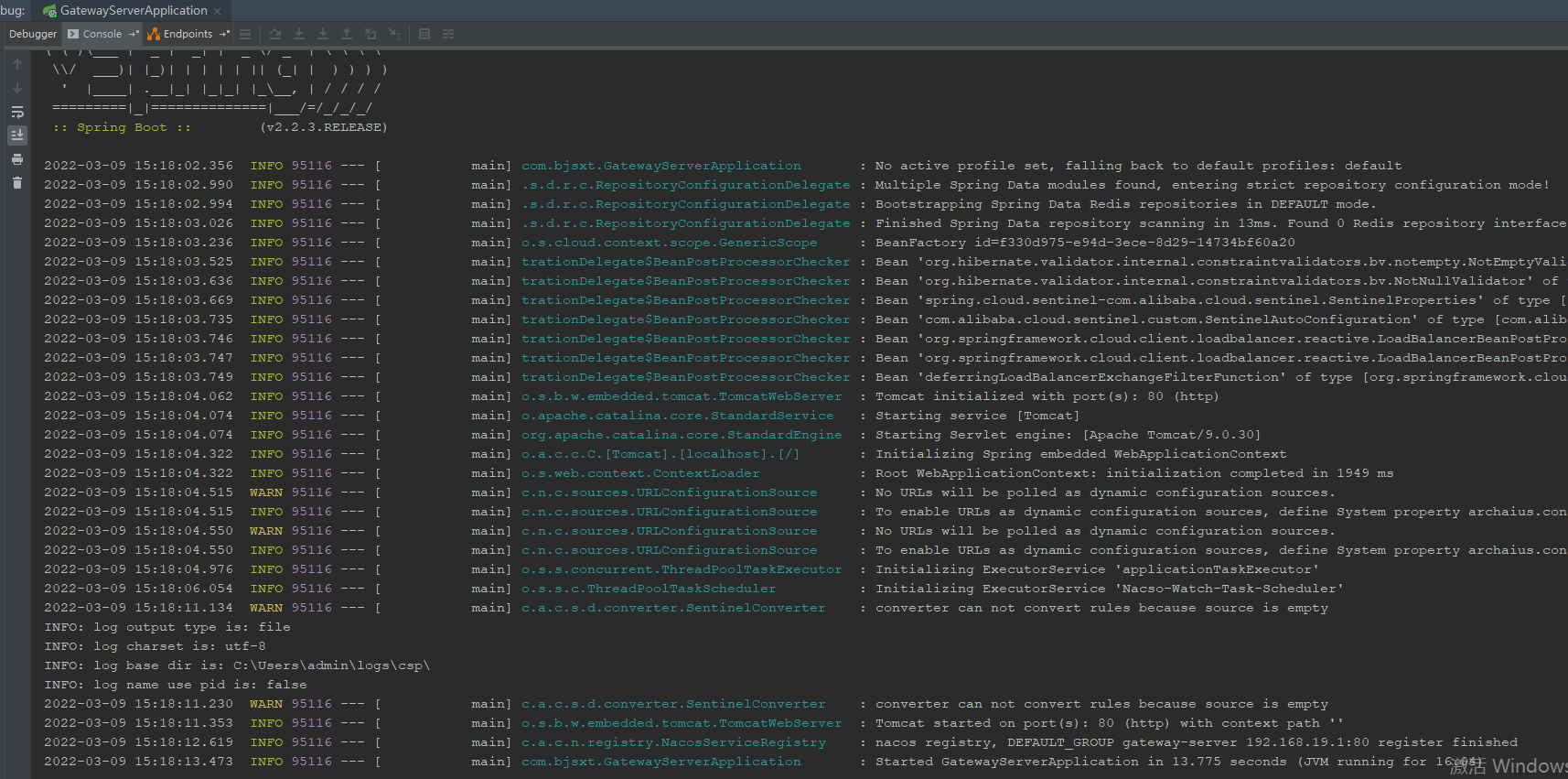1568x779 pixels.
Task: Click 'INFO: log charset is: utf-8' line
Action: click(x=155, y=646)
